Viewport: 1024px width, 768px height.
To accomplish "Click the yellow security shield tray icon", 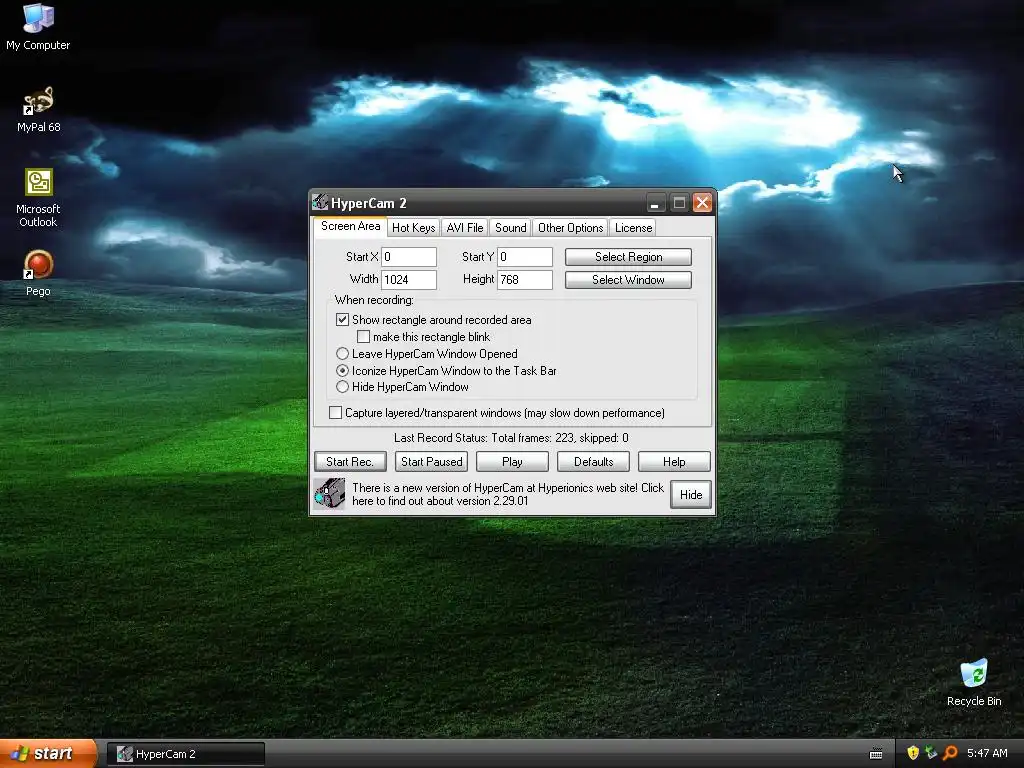I will (912, 753).
